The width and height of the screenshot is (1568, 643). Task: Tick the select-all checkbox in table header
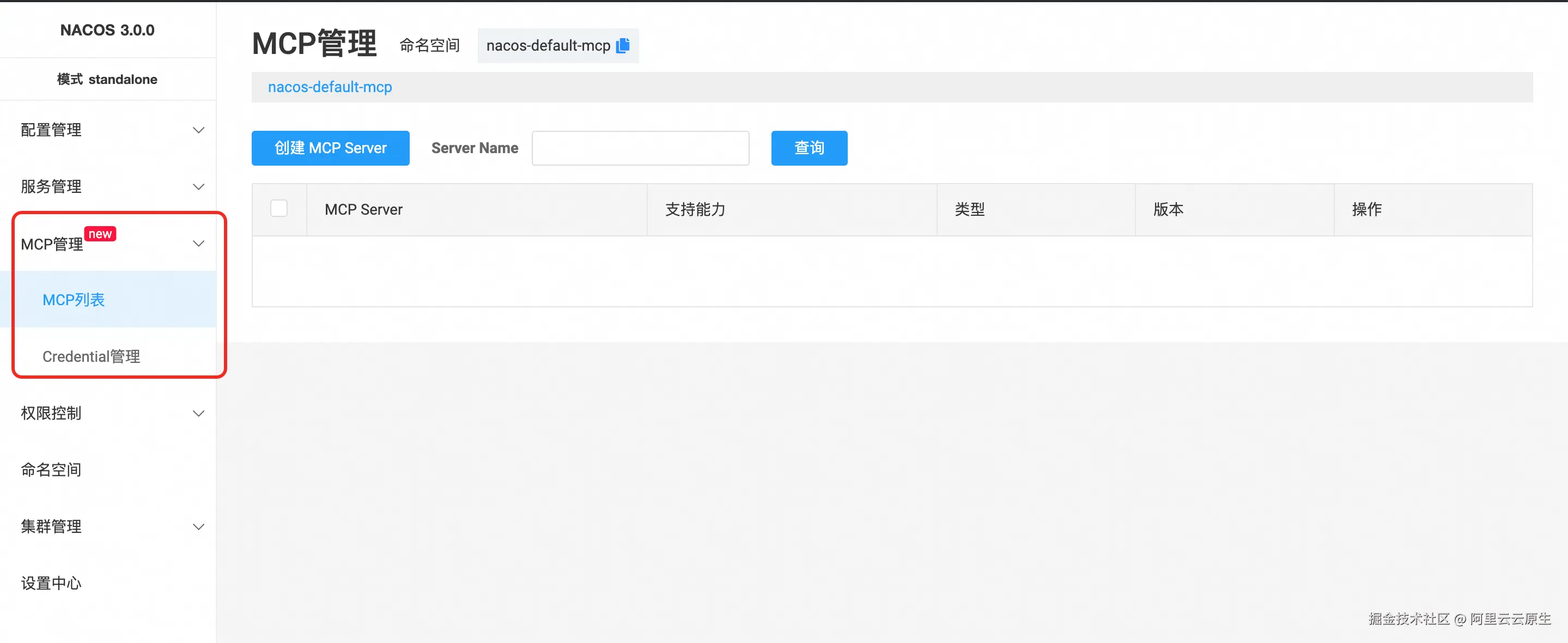click(279, 208)
